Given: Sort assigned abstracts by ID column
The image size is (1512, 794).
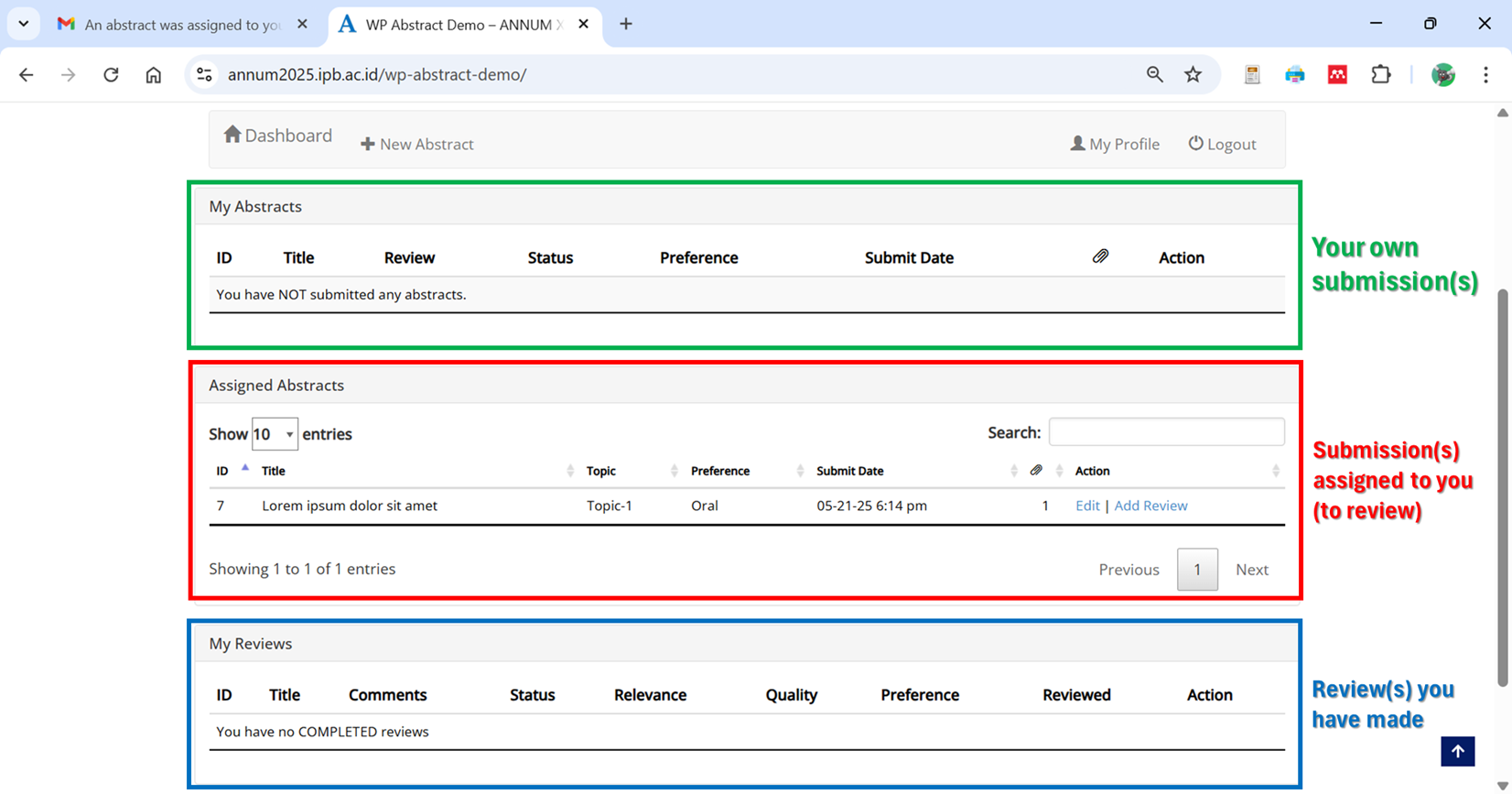Looking at the screenshot, I should point(223,471).
